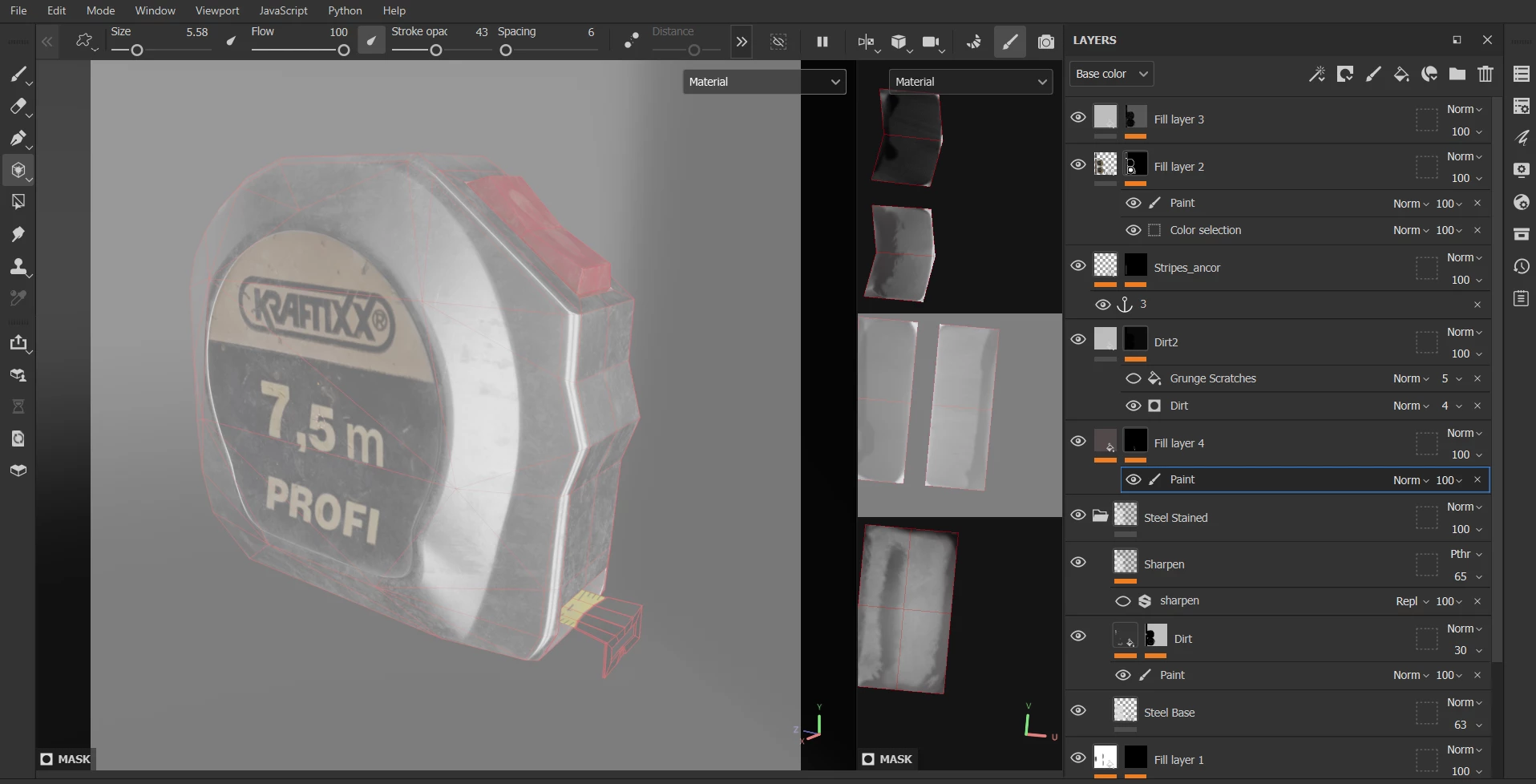Hide the Fill layer 2 layer
Image resolution: width=1536 pixels, height=784 pixels.
(1078, 164)
